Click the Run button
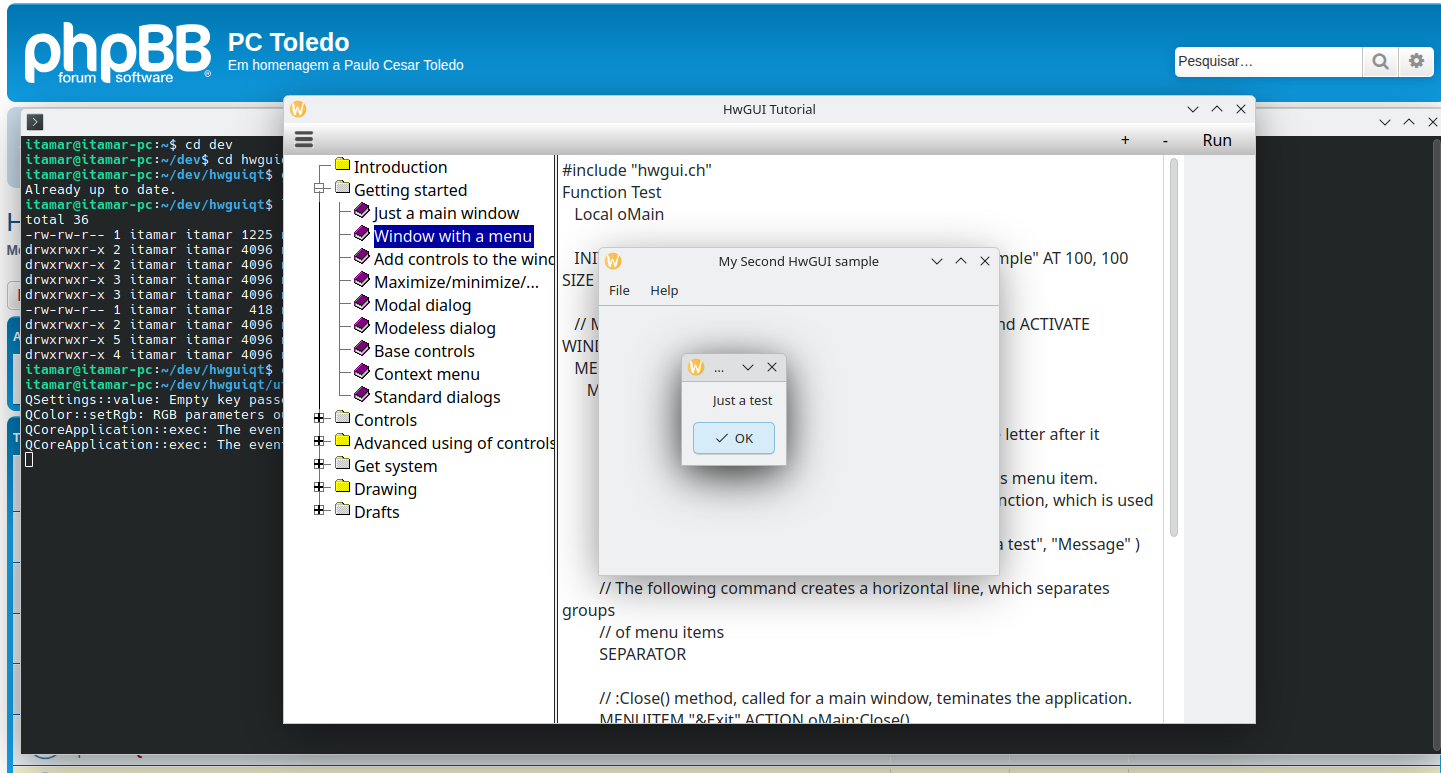Viewport: 1441px width, 773px height. [1216, 140]
